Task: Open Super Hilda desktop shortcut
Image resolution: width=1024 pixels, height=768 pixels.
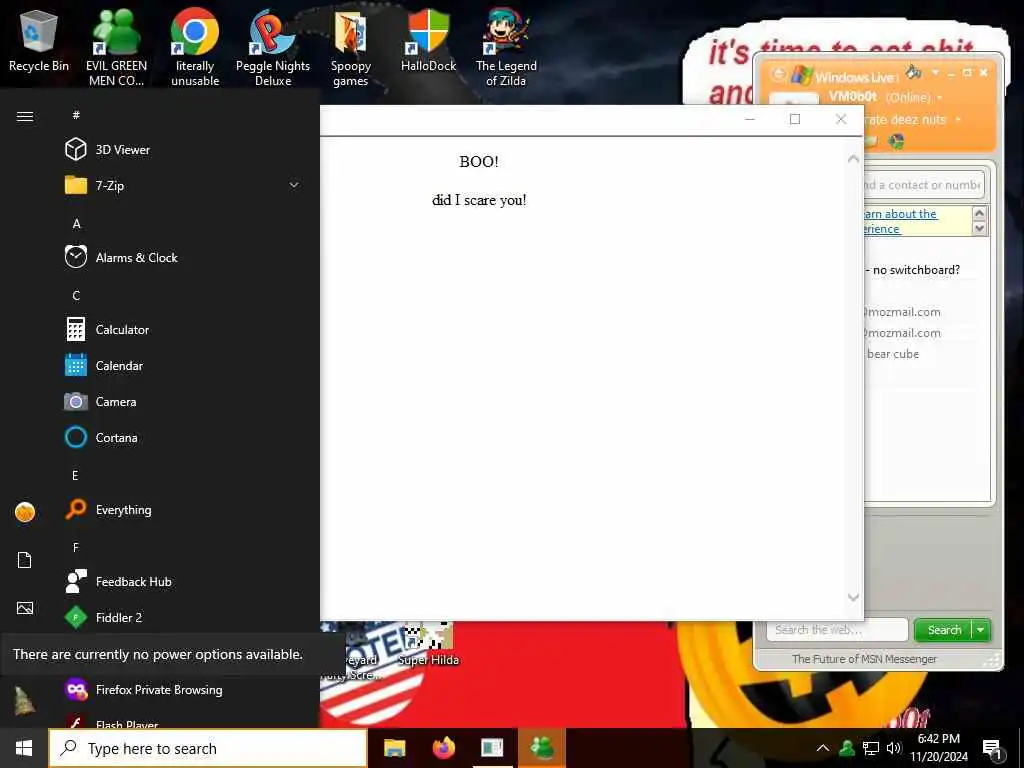Action: coord(428,644)
